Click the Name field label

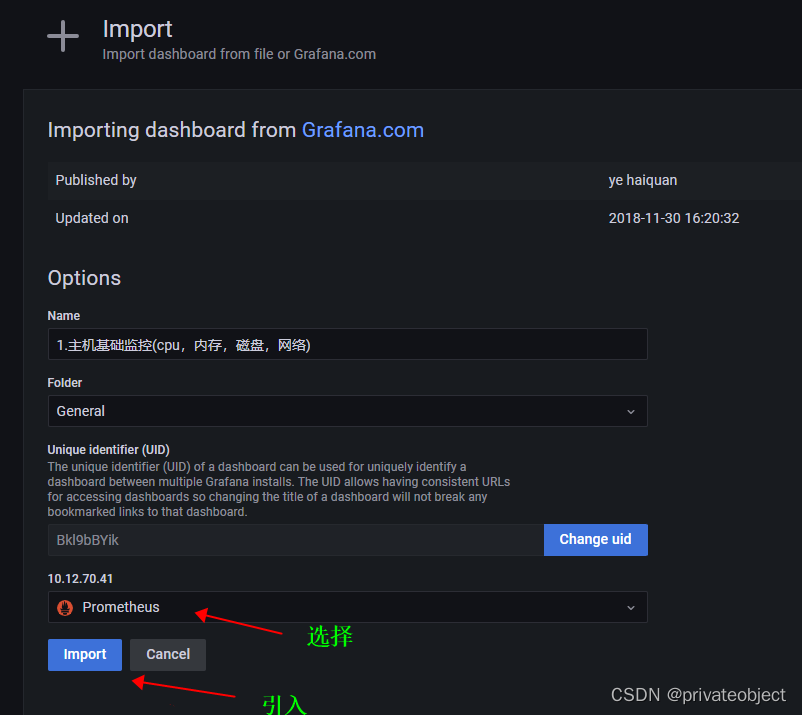click(63, 316)
